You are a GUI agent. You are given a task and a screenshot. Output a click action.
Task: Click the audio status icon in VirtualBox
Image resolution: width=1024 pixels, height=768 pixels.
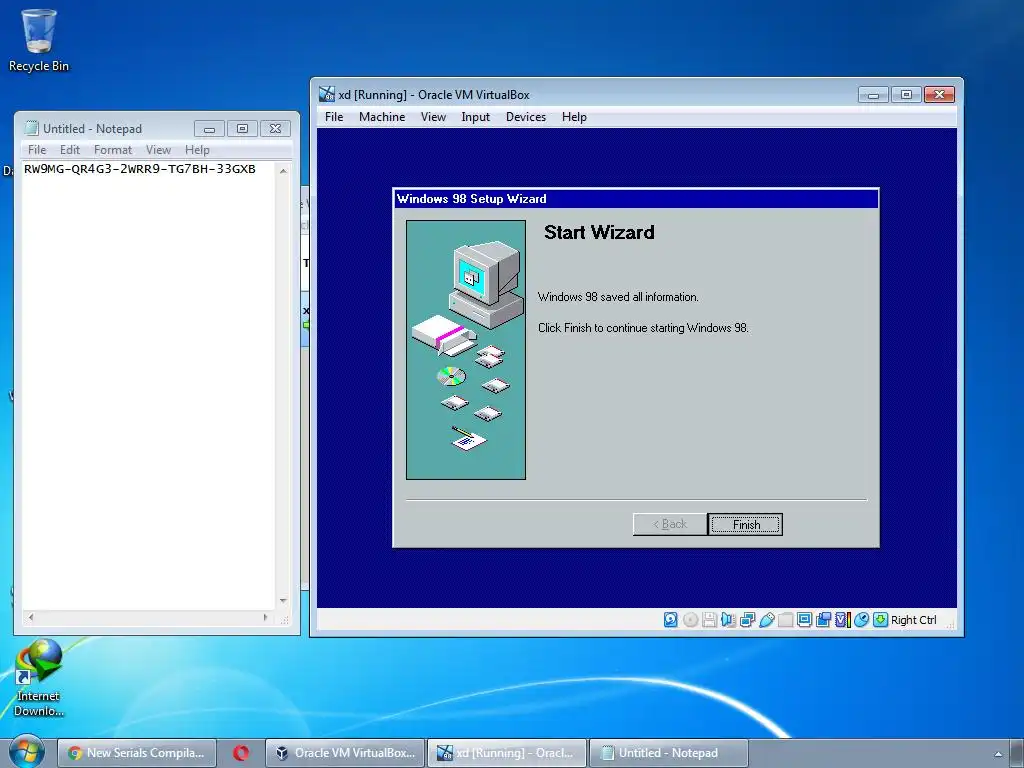coord(728,620)
